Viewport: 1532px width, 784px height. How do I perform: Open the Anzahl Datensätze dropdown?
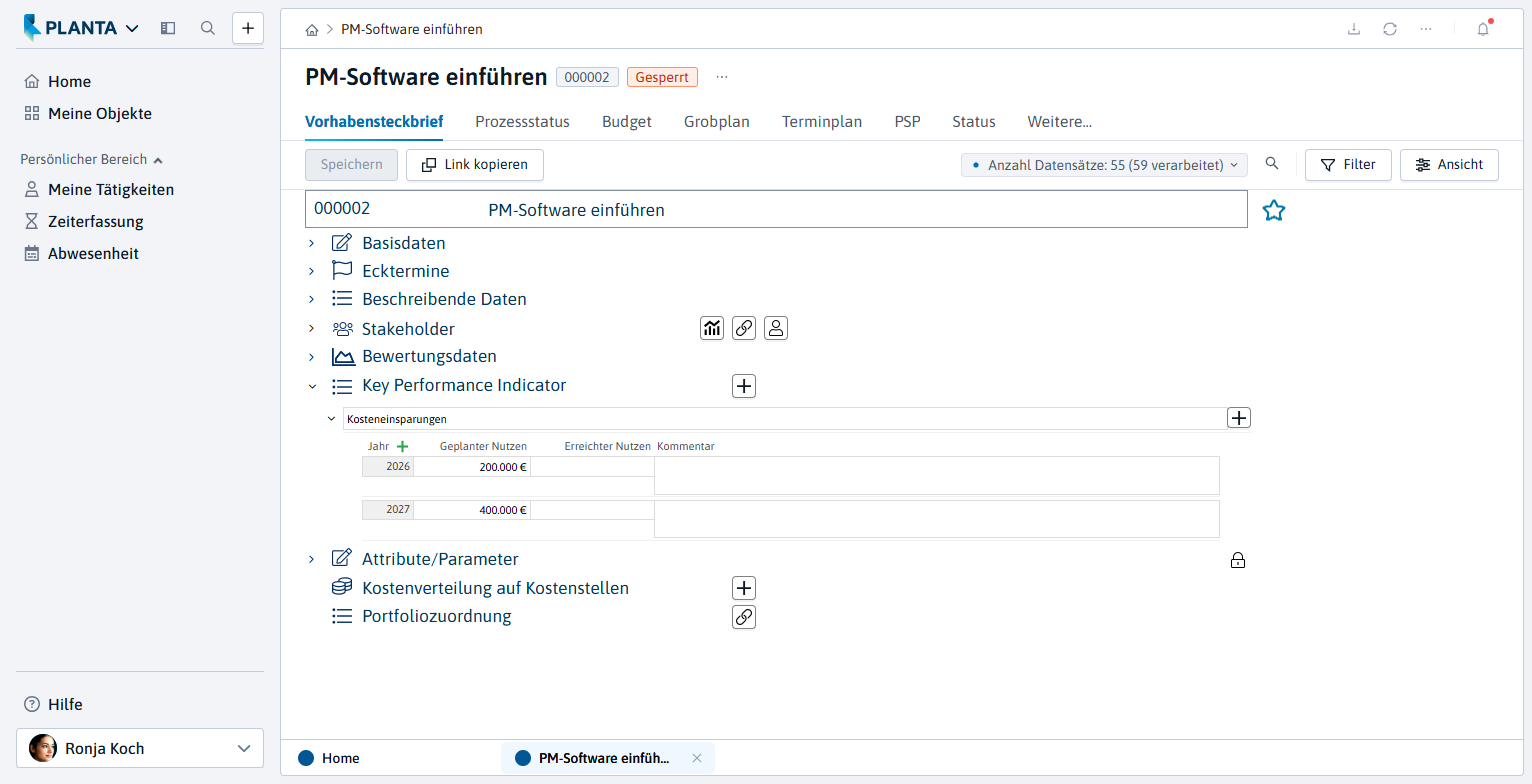tap(1104, 165)
